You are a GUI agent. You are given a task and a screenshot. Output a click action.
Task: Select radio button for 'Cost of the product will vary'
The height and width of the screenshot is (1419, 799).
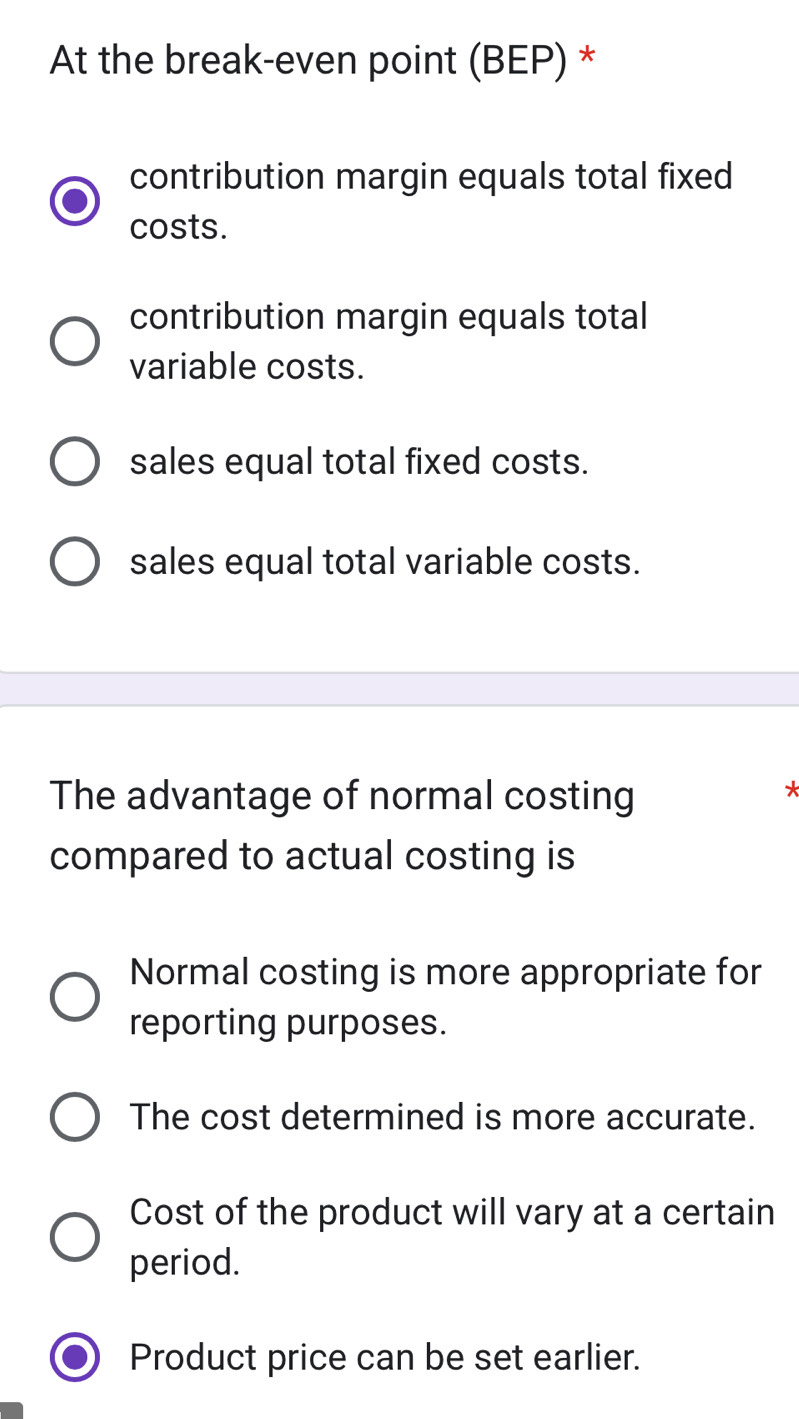tap(75, 1237)
